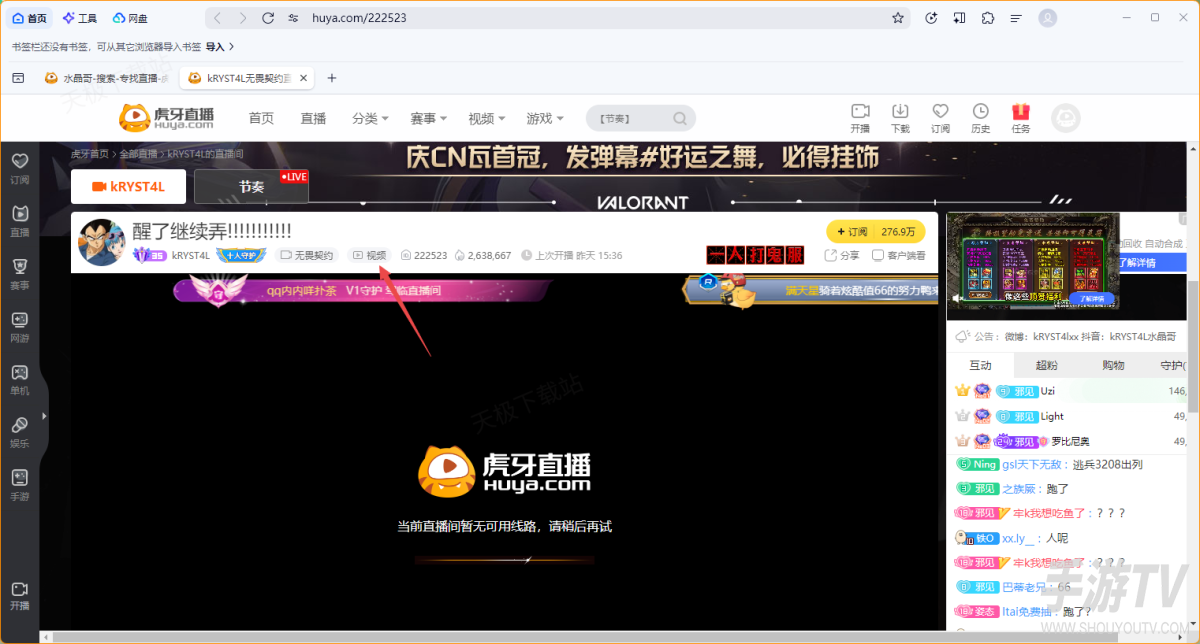Expand the 分类 dropdown in navigation

[x=371, y=118]
